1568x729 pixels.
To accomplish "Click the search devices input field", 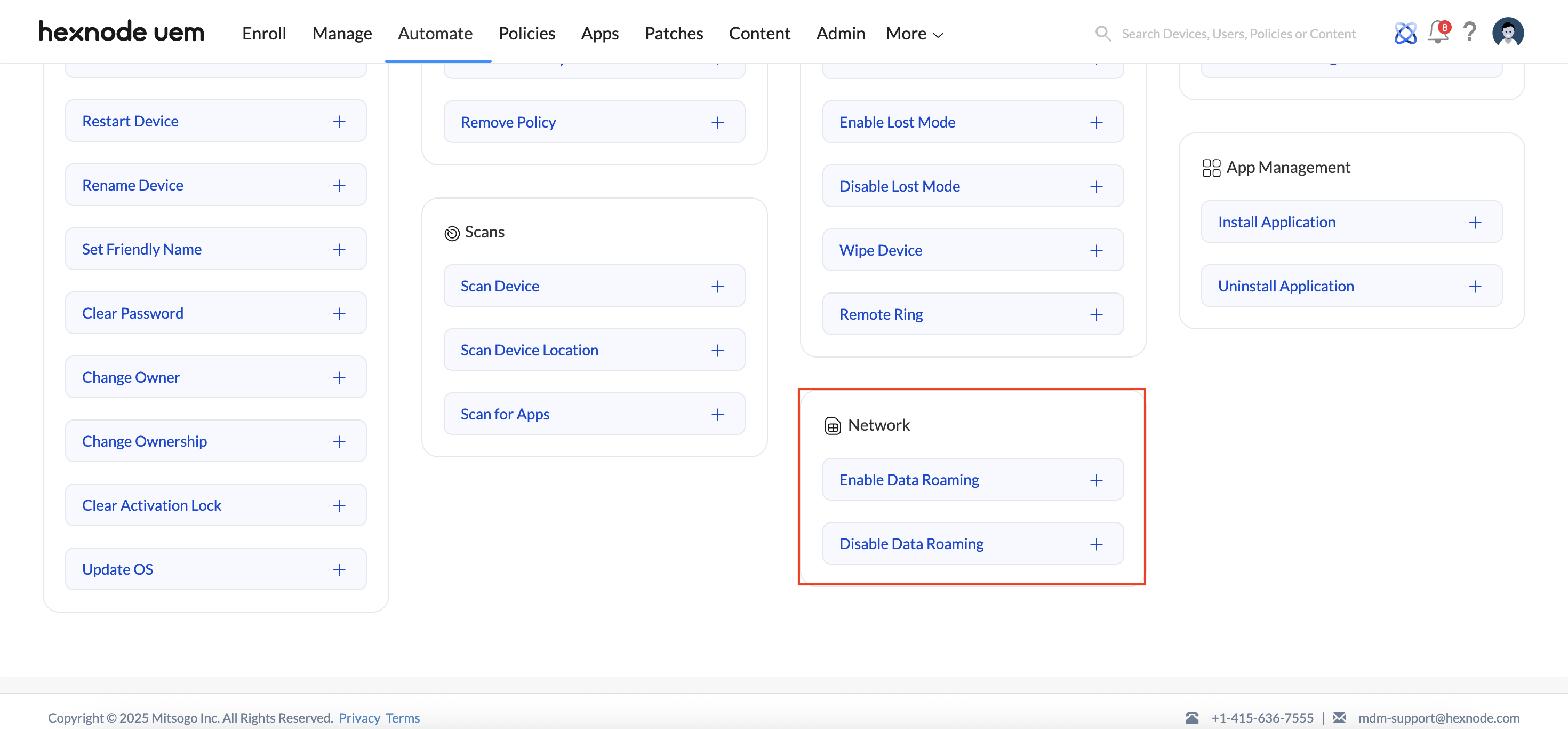I will 1238,34.
